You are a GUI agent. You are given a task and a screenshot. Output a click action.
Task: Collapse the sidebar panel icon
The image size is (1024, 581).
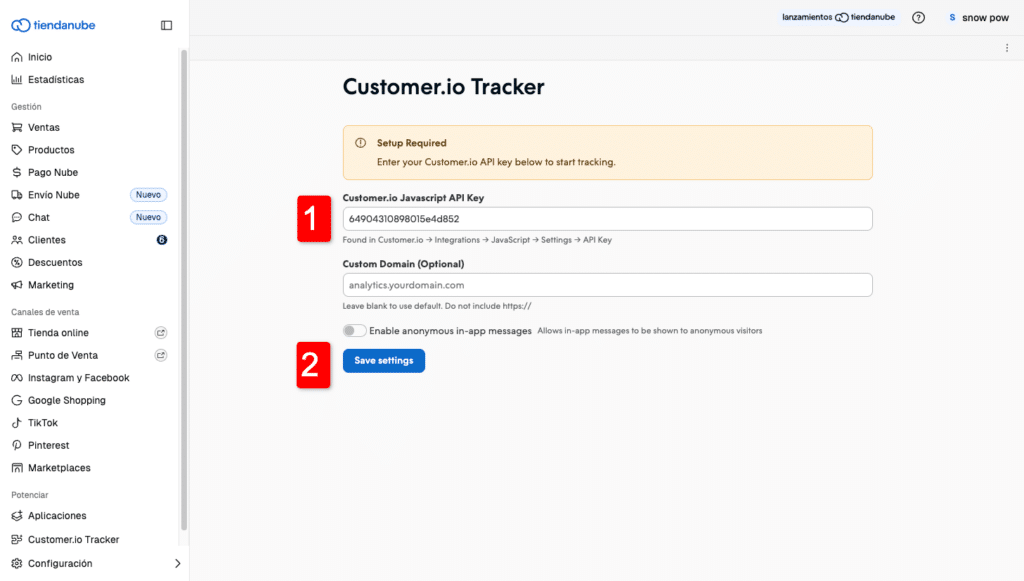click(x=167, y=25)
